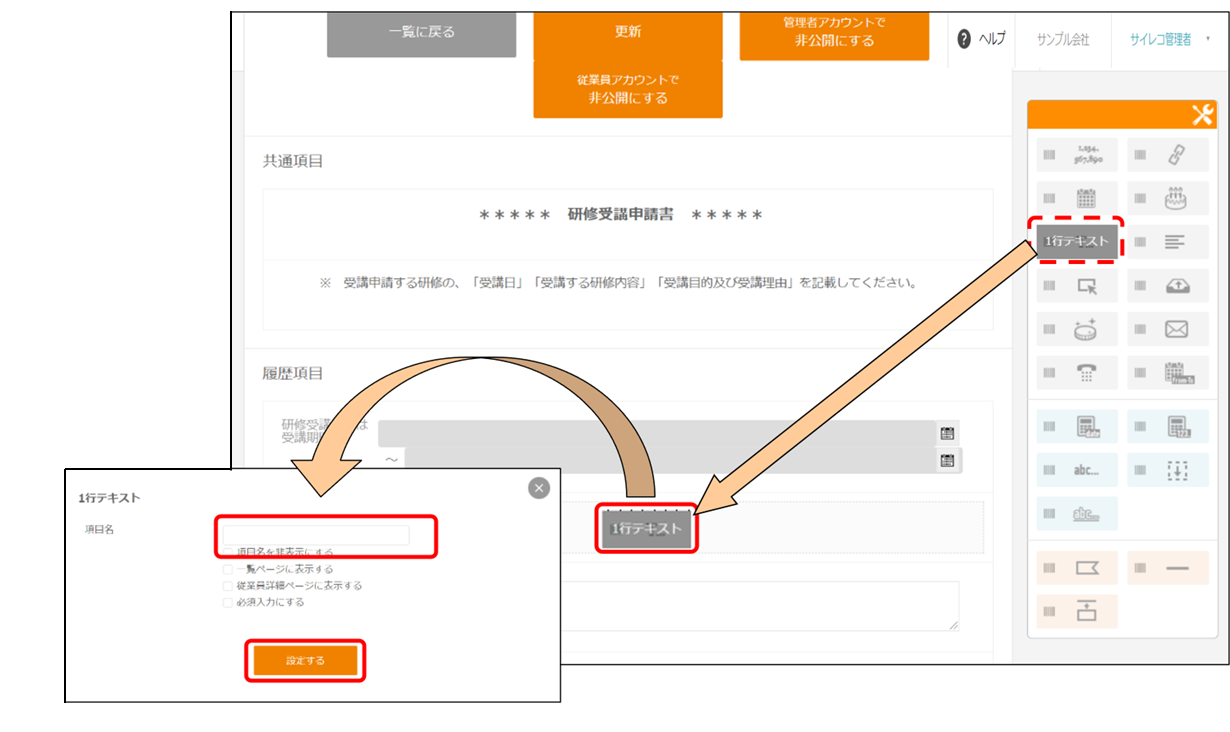
Task: Select the link field icon in the palette
Action: pos(1176,155)
